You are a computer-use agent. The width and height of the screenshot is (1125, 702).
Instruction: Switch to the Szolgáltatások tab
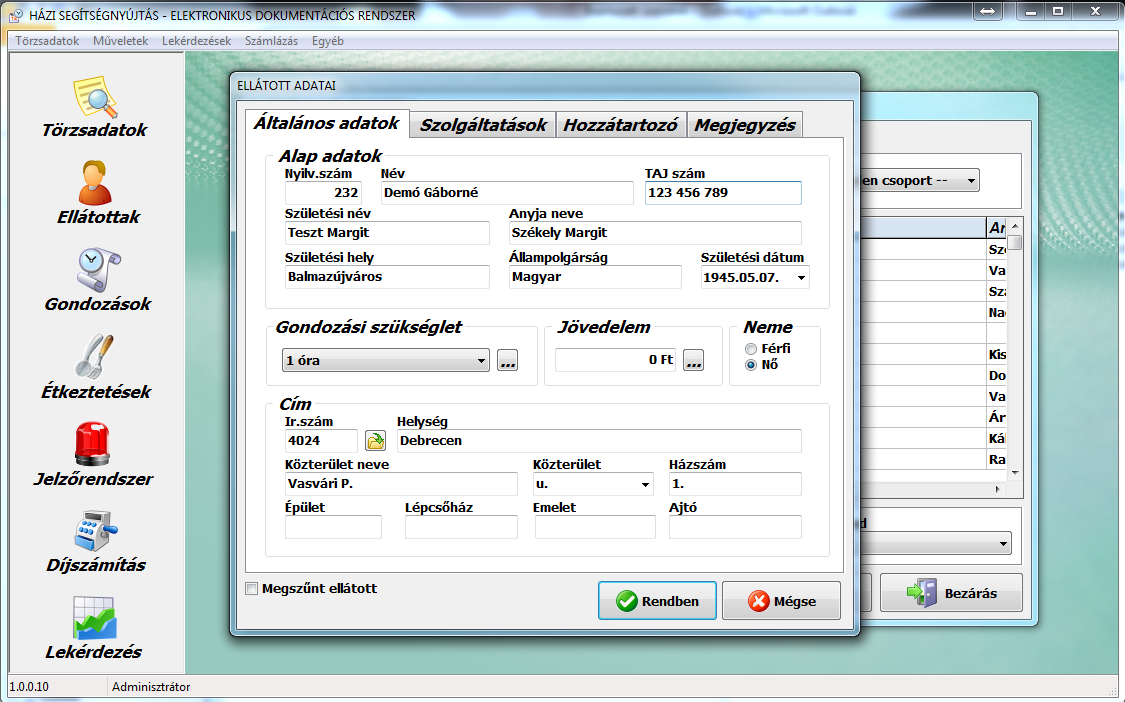coord(483,125)
